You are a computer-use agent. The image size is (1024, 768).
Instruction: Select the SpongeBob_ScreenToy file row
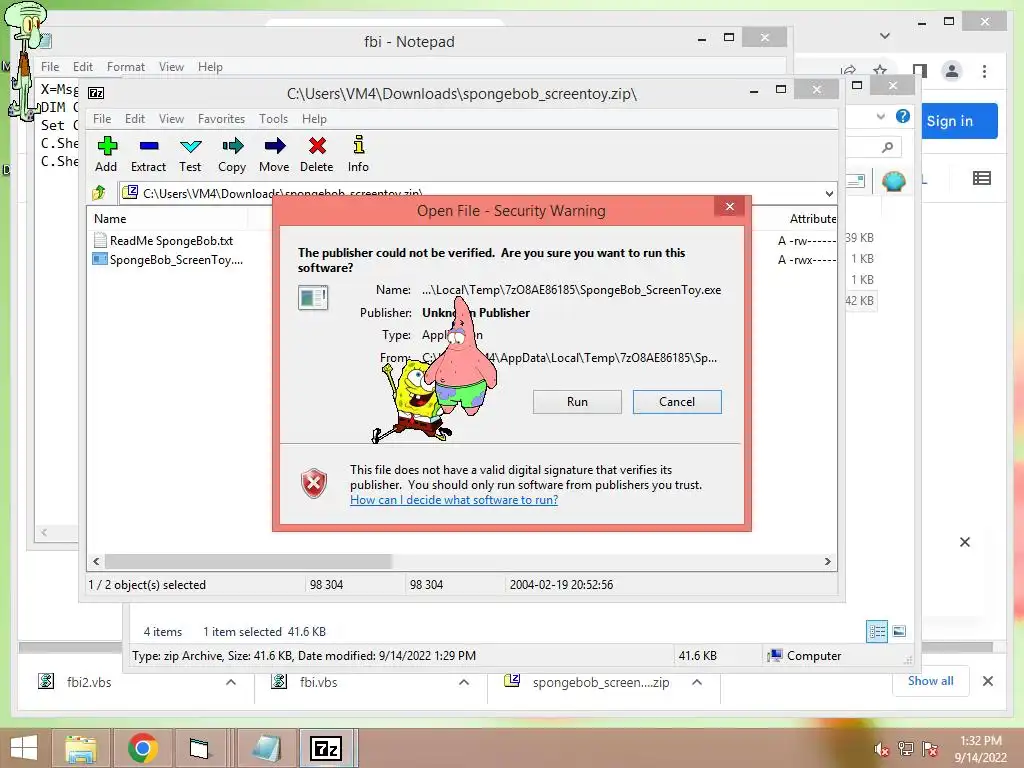[x=169, y=260]
